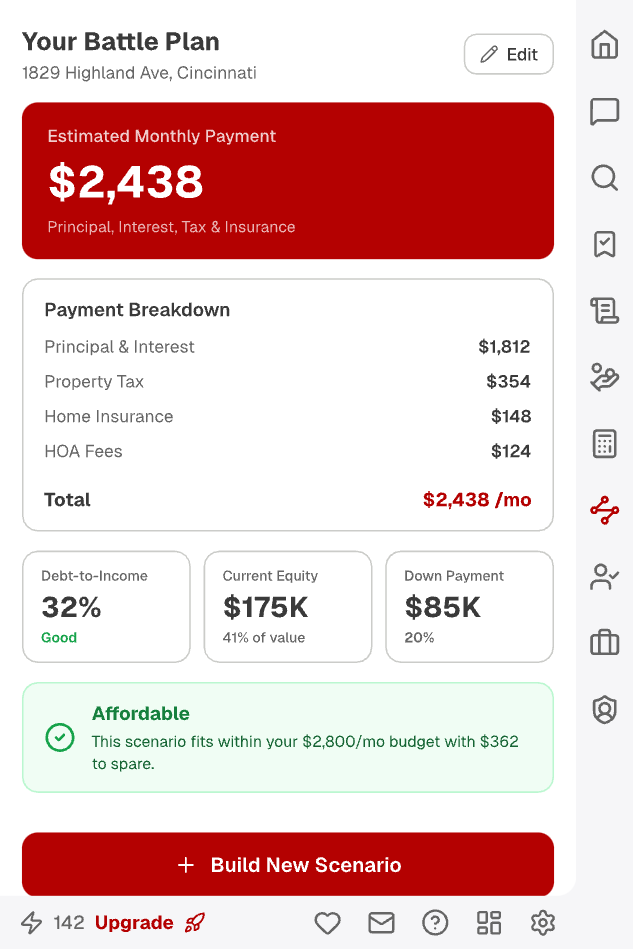Viewport: 633px width, 949px height.
Task: Select the hand-with-coin lending icon
Action: [604, 377]
